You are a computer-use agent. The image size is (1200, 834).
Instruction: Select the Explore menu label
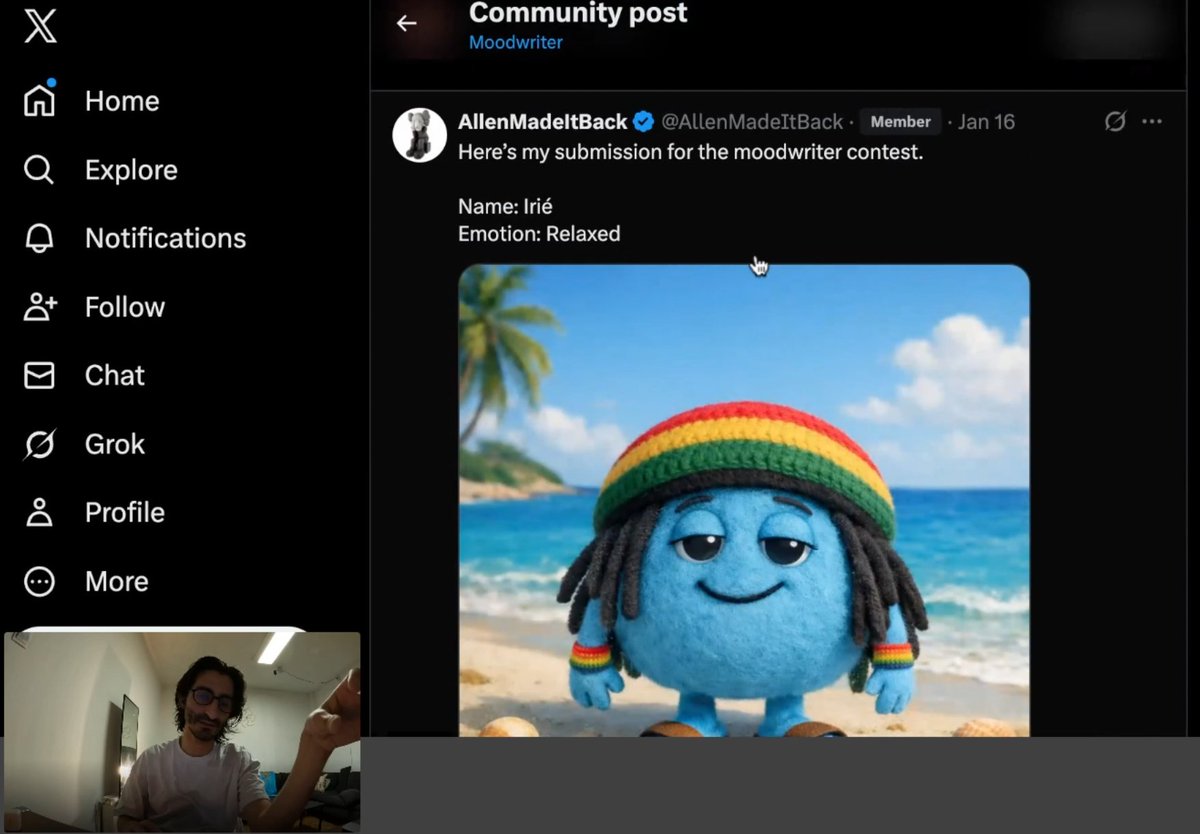(131, 170)
